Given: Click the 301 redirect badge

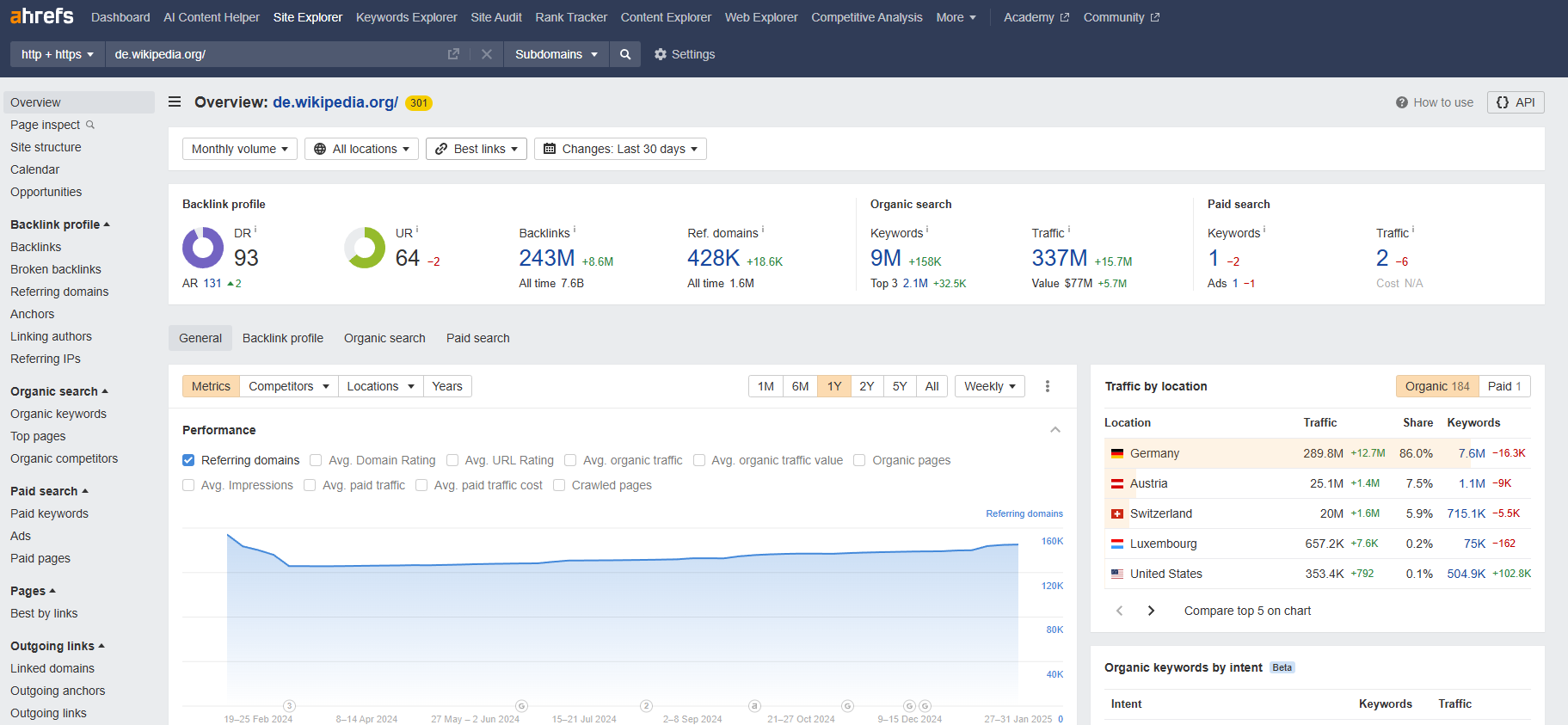Looking at the screenshot, I should [x=419, y=103].
